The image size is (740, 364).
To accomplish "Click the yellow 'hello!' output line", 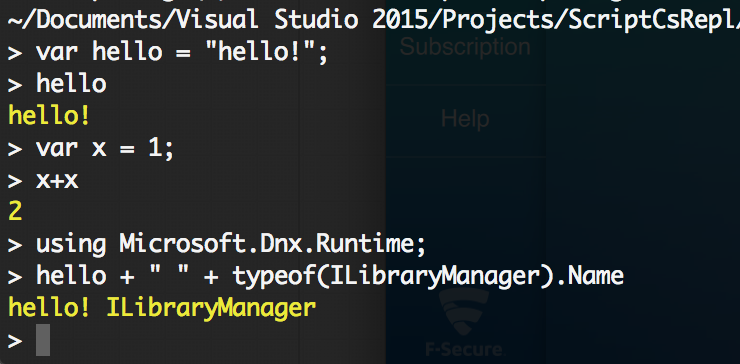I will 49,116.
